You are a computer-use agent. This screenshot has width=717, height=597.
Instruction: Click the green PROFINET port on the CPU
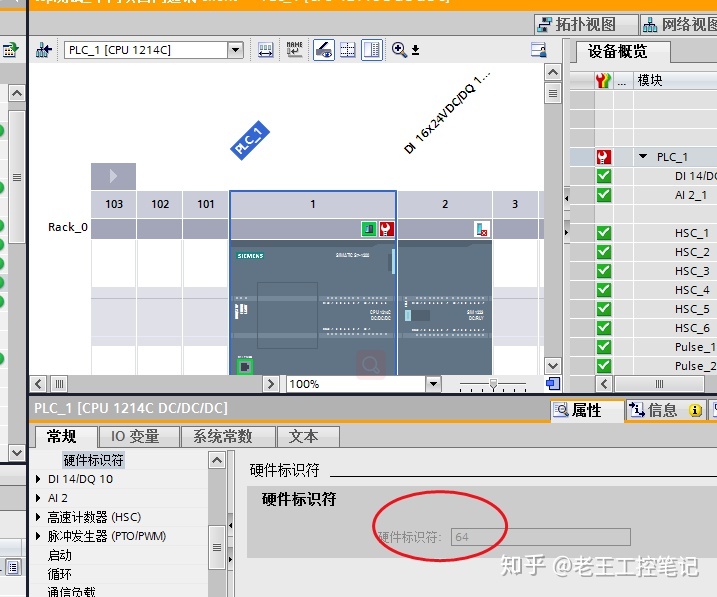tap(245, 366)
